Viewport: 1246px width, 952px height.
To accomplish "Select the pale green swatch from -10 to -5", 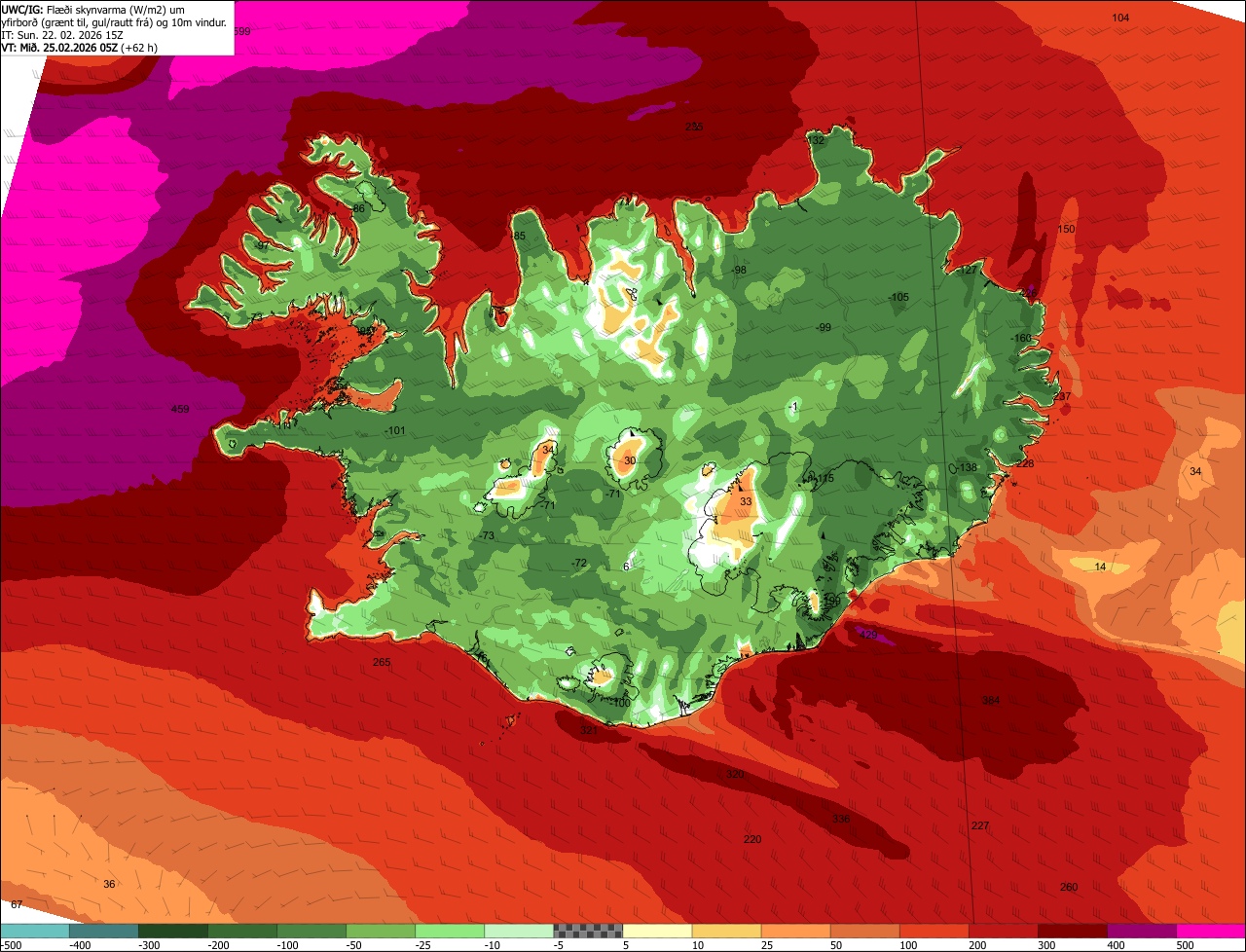I will pyautogui.click(x=519, y=931).
